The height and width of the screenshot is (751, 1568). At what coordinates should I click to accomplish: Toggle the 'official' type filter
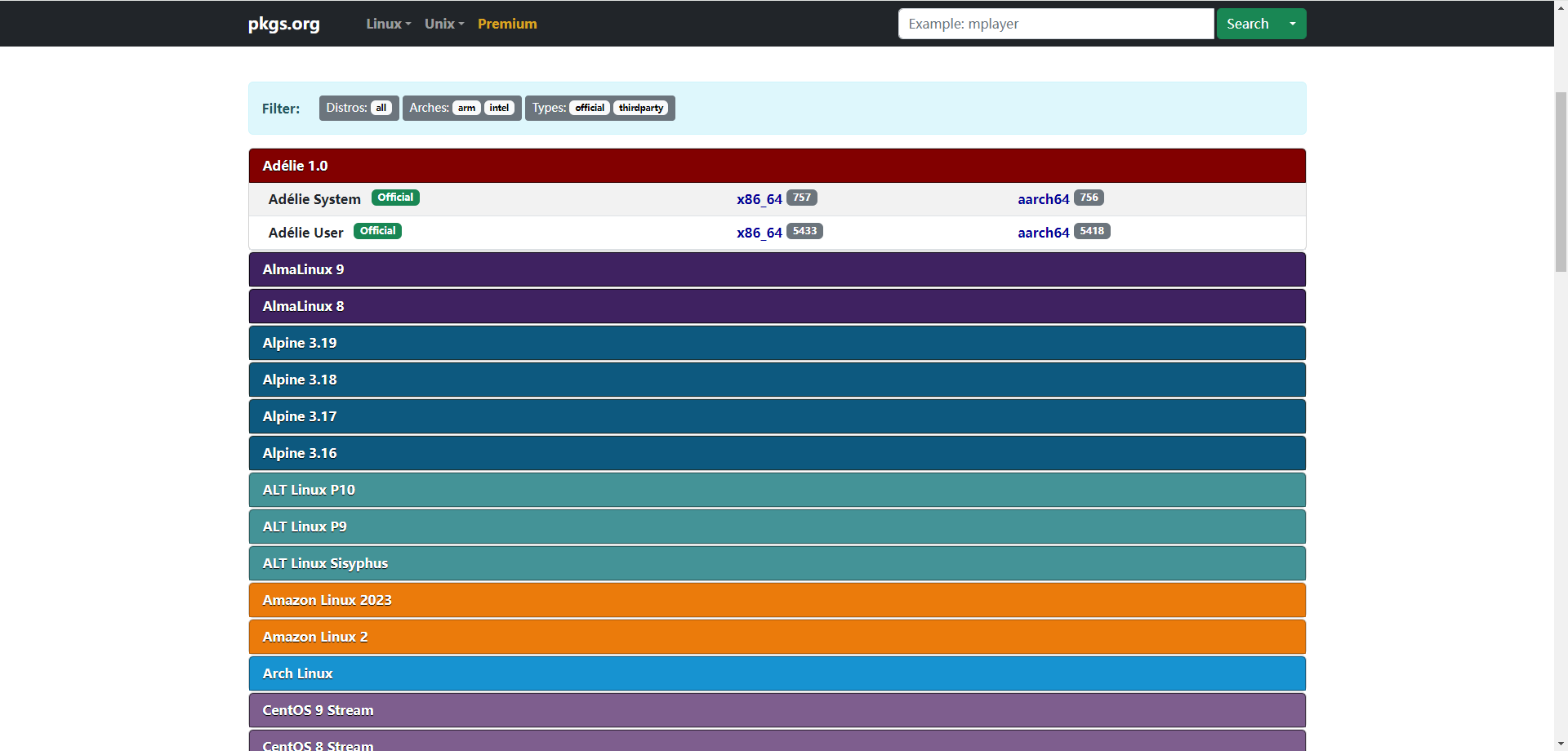tap(590, 108)
